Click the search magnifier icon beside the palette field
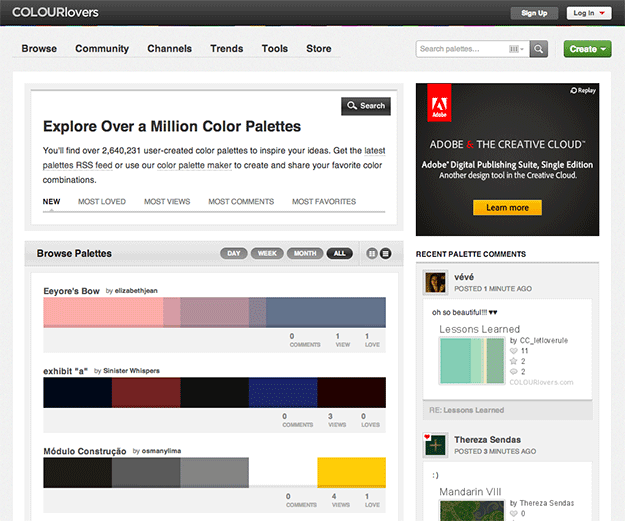The height and width of the screenshot is (521, 625). [539, 48]
